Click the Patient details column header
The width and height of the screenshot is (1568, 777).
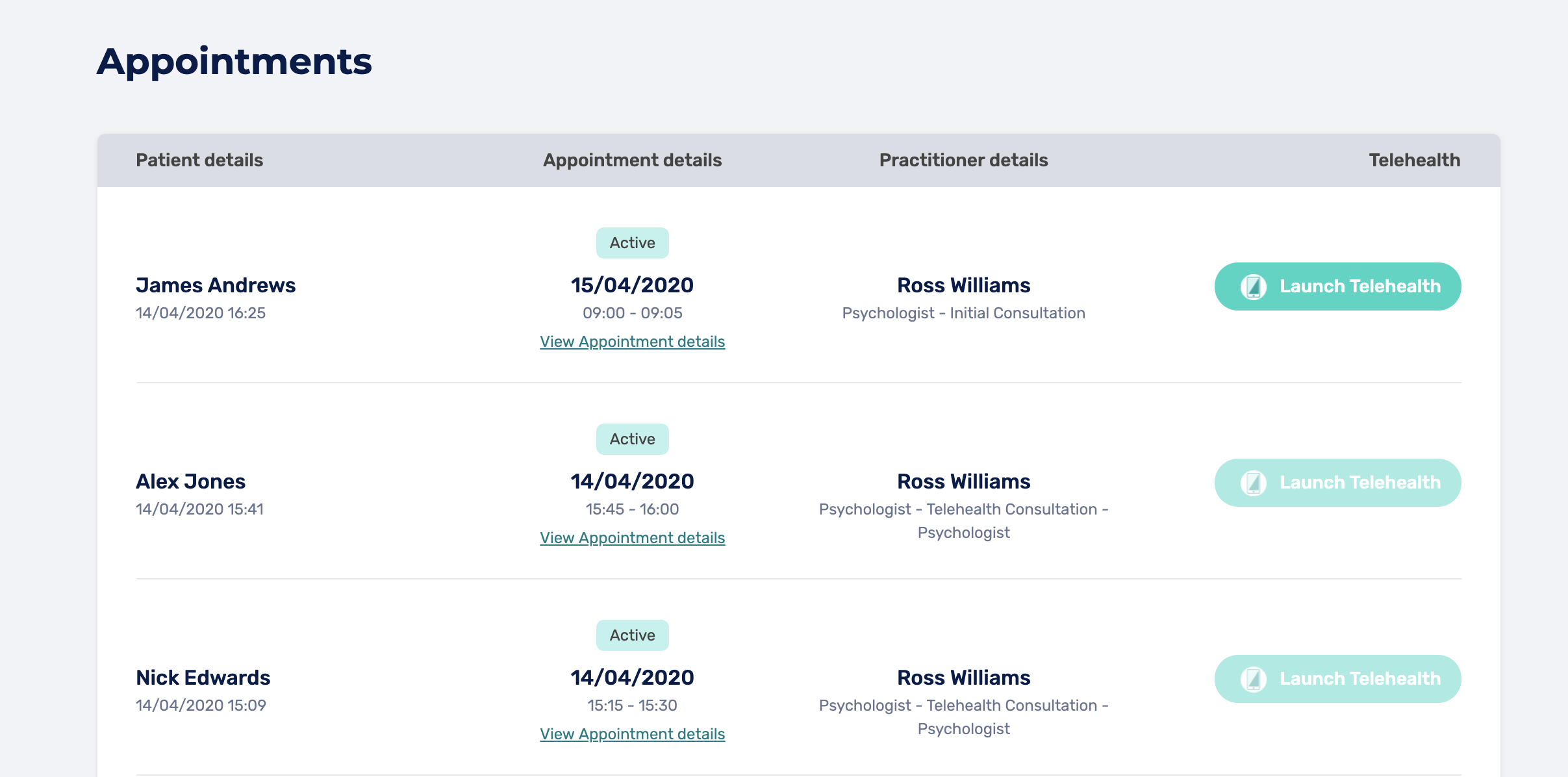[199, 160]
